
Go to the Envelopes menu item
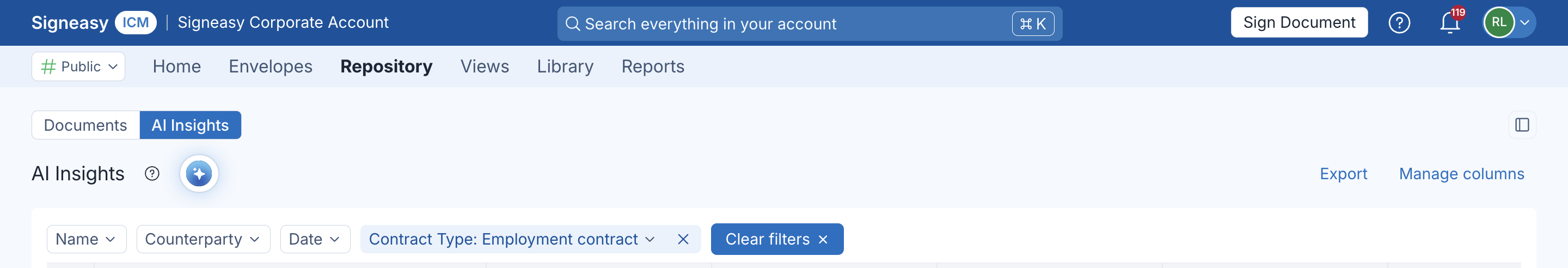(x=270, y=66)
